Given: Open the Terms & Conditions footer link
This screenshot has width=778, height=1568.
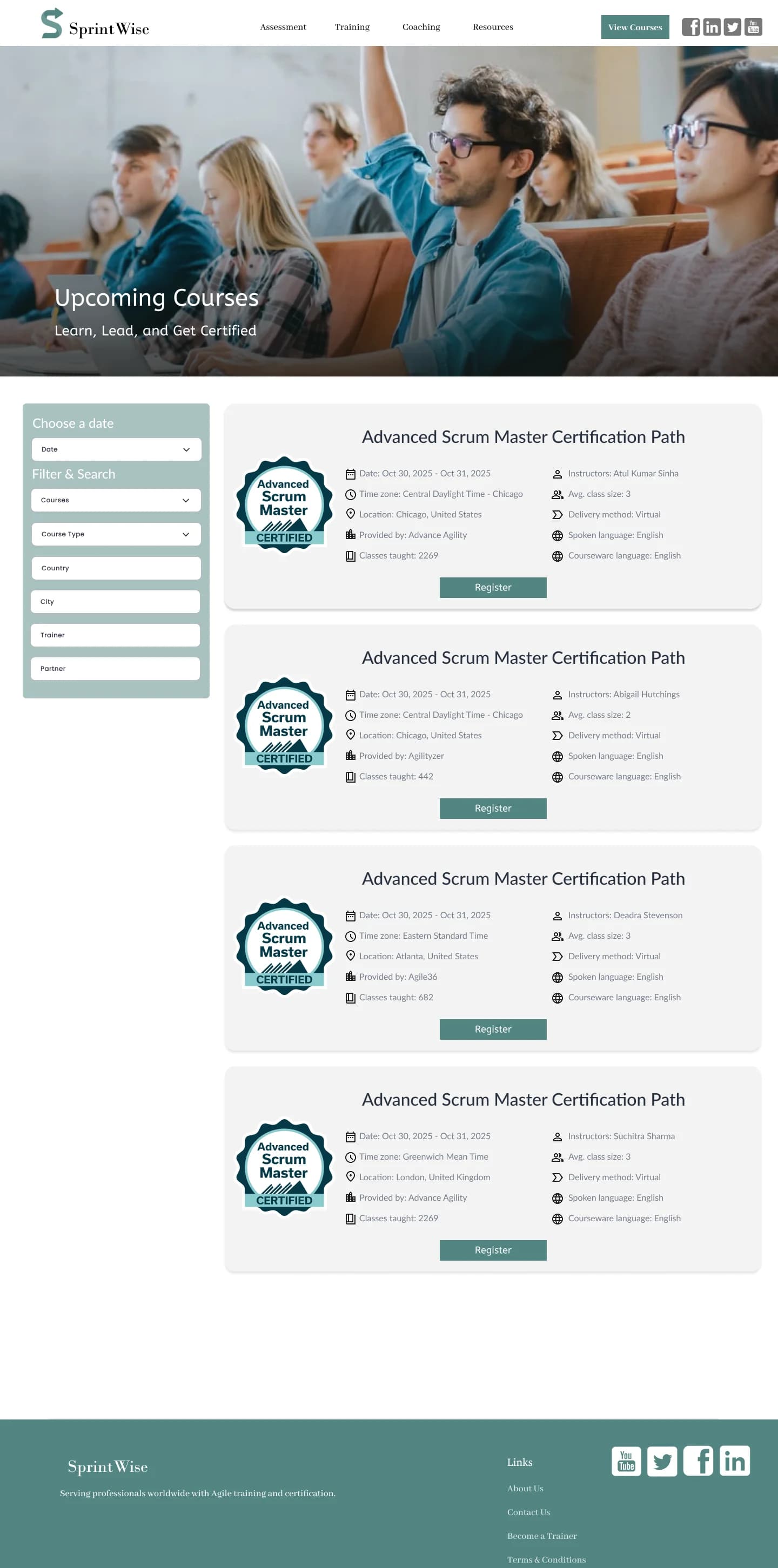Looking at the screenshot, I should pyautogui.click(x=546, y=1559).
